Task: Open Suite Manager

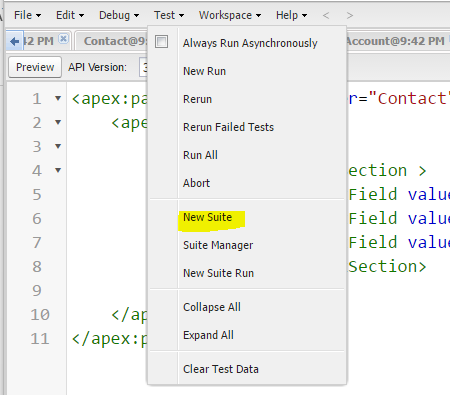Action: click(247, 245)
